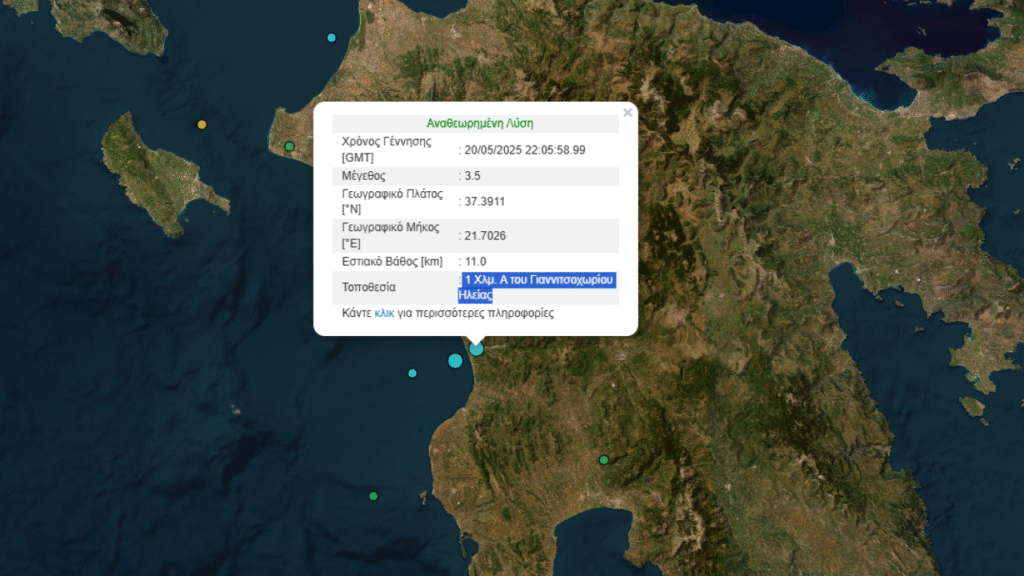Click the cyan marker under the popup pointer
1024x576 pixels.
click(x=477, y=349)
